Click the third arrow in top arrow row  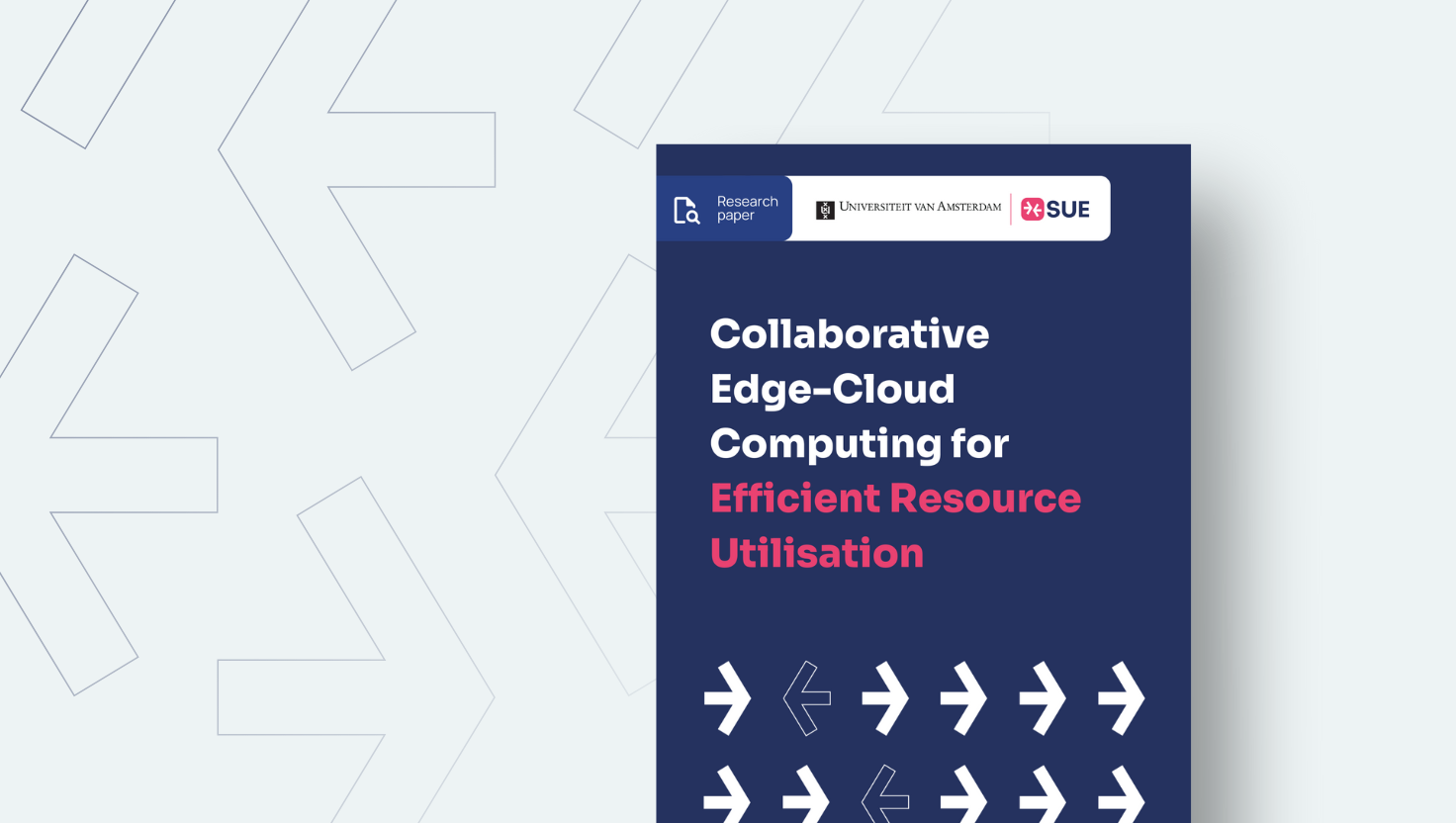(885, 698)
